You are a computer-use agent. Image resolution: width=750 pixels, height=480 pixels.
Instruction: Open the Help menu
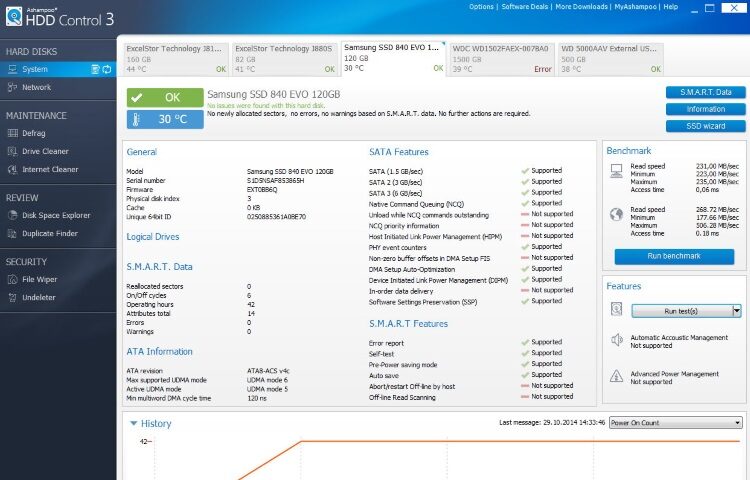coord(671,7)
